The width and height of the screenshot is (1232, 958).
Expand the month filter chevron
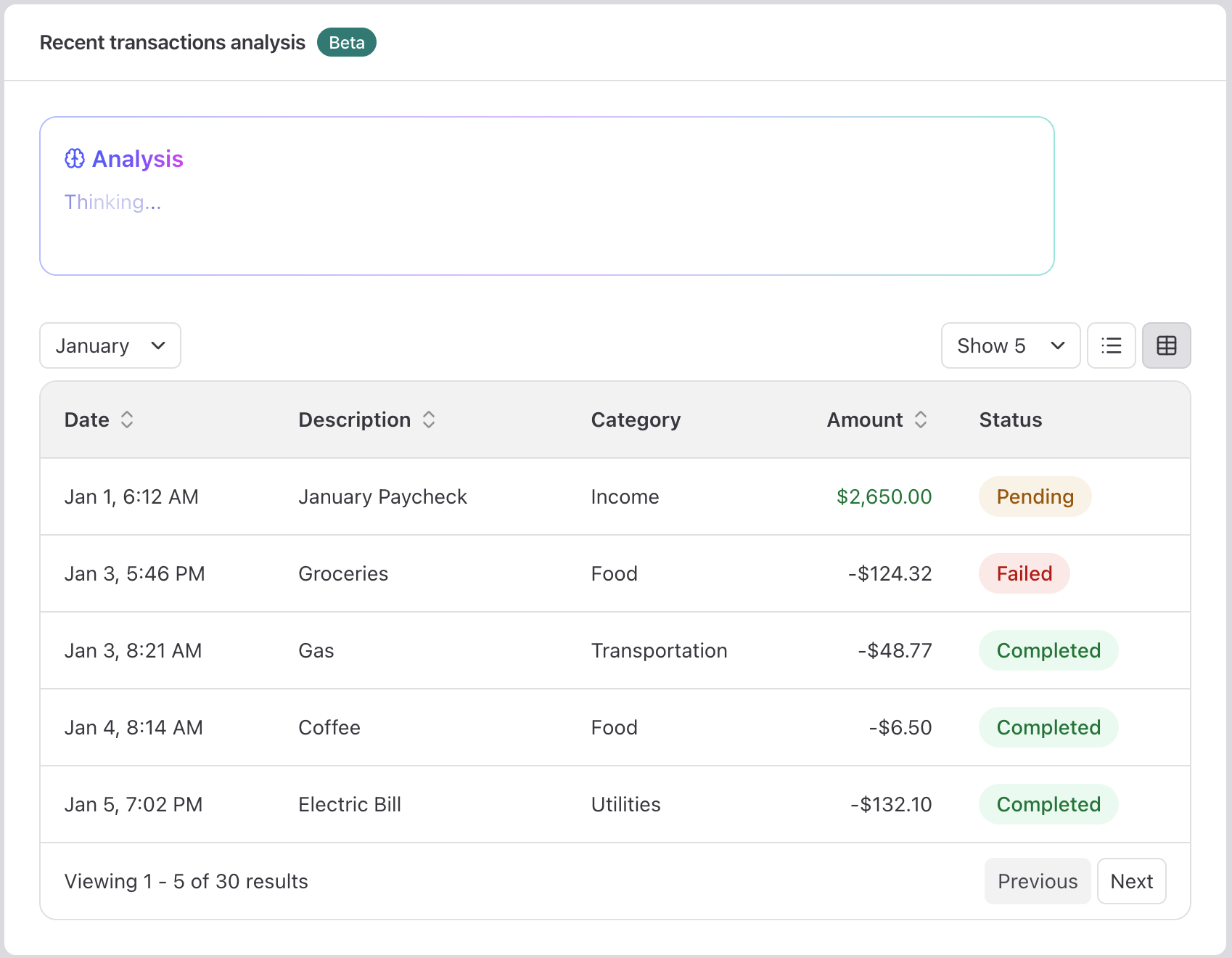tap(159, 345)
